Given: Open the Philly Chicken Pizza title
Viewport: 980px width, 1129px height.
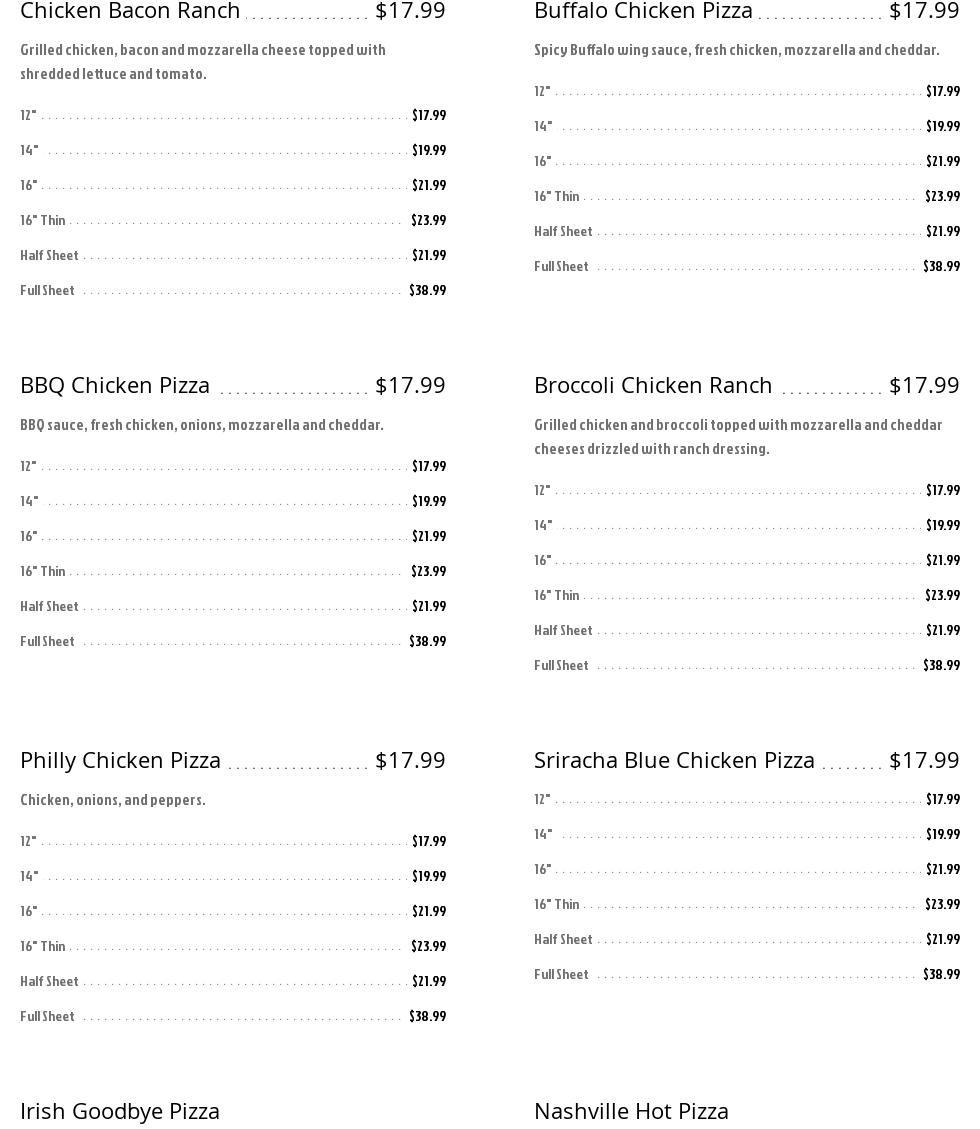Looking at the screenshot, I should pyautogui.click(x=120, y=760).
